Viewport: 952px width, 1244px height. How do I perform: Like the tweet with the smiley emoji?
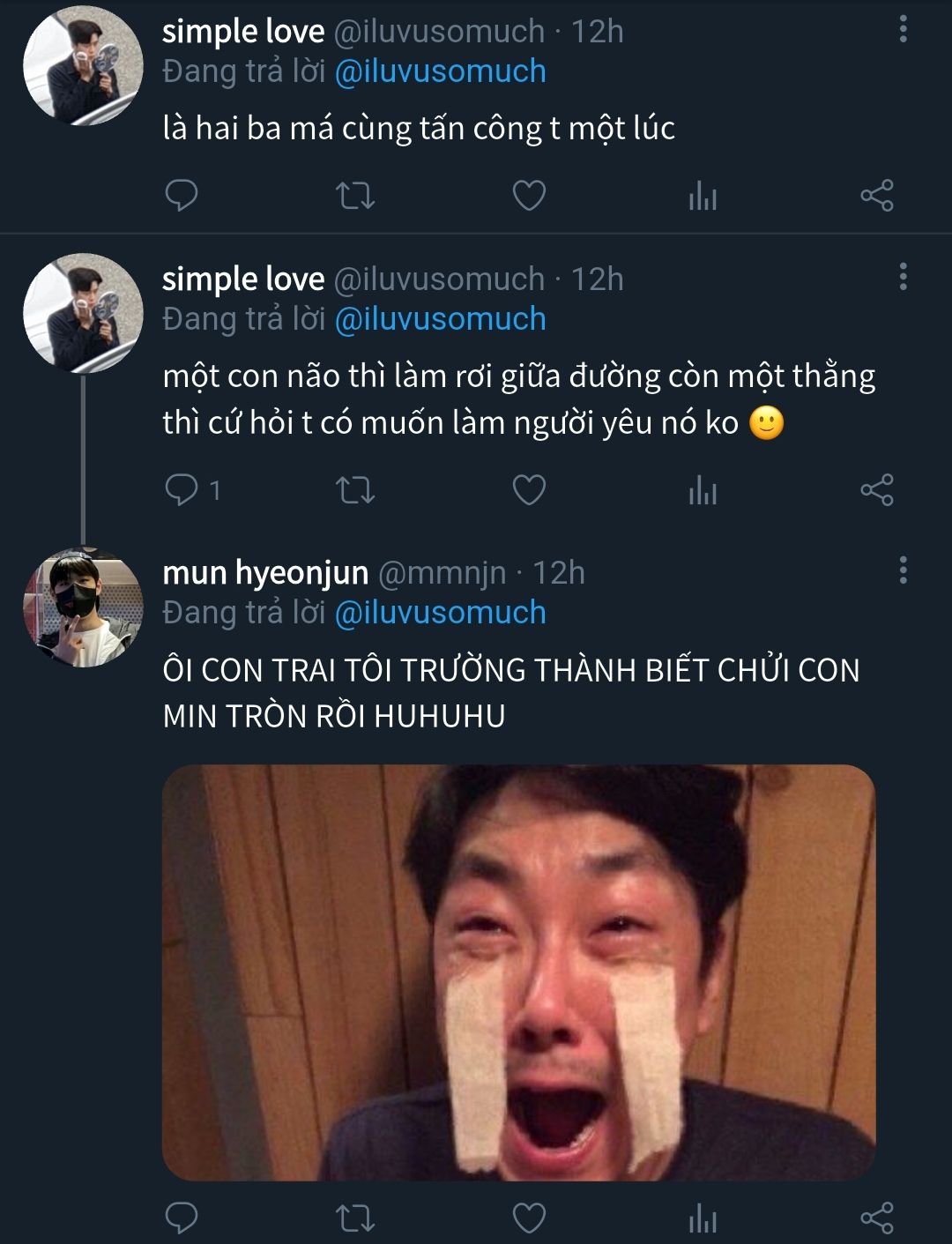coord(529,489)
